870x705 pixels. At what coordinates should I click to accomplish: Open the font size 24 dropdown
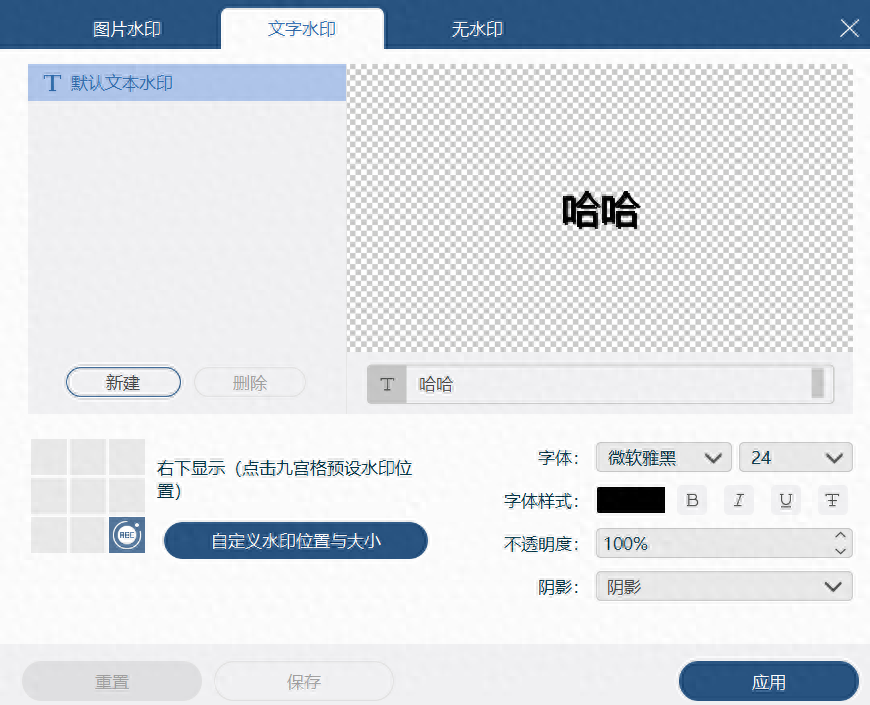[x=796, y=457]
